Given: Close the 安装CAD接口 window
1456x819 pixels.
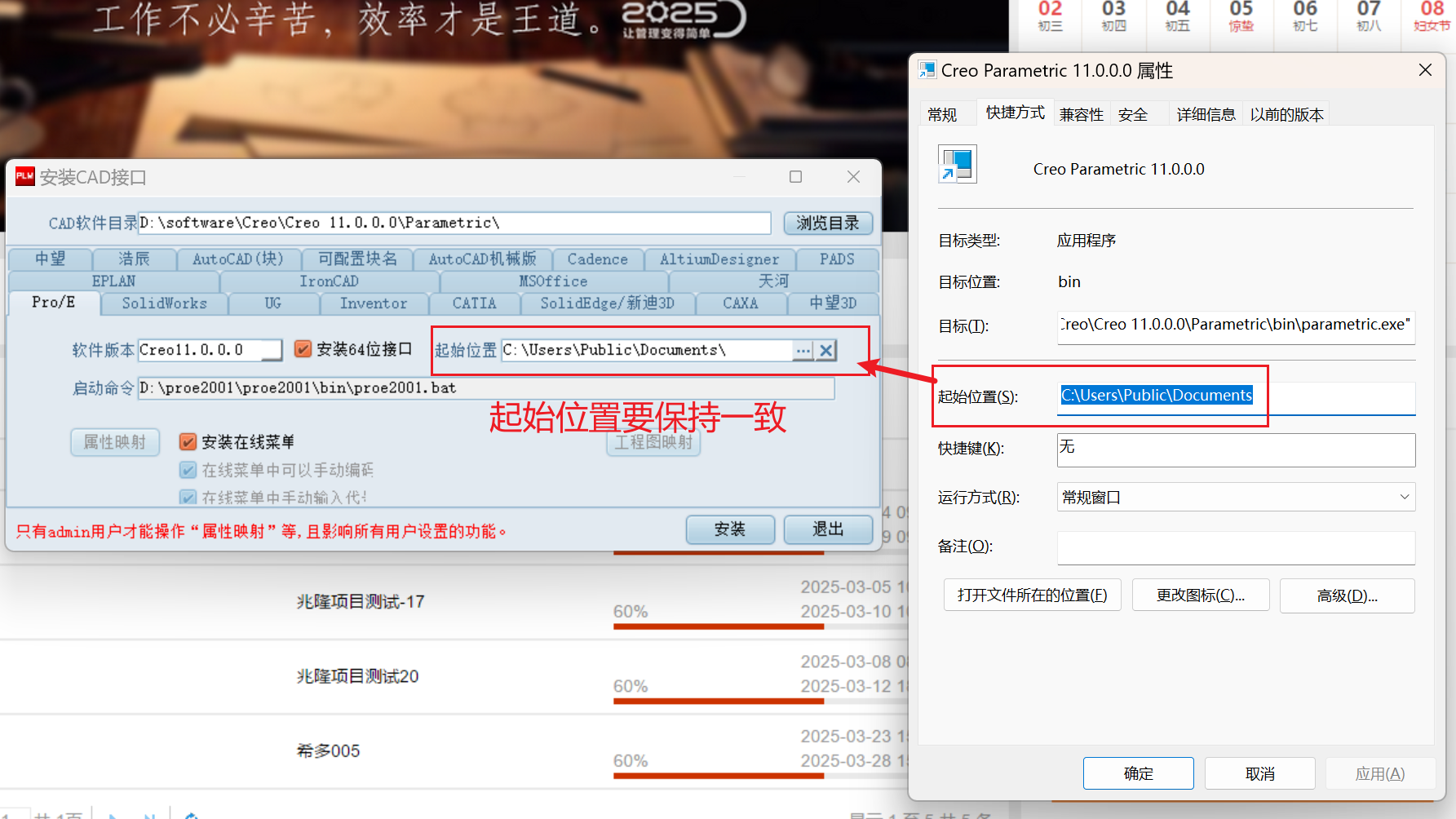Looking at the screenshot, I should (853, 177).
